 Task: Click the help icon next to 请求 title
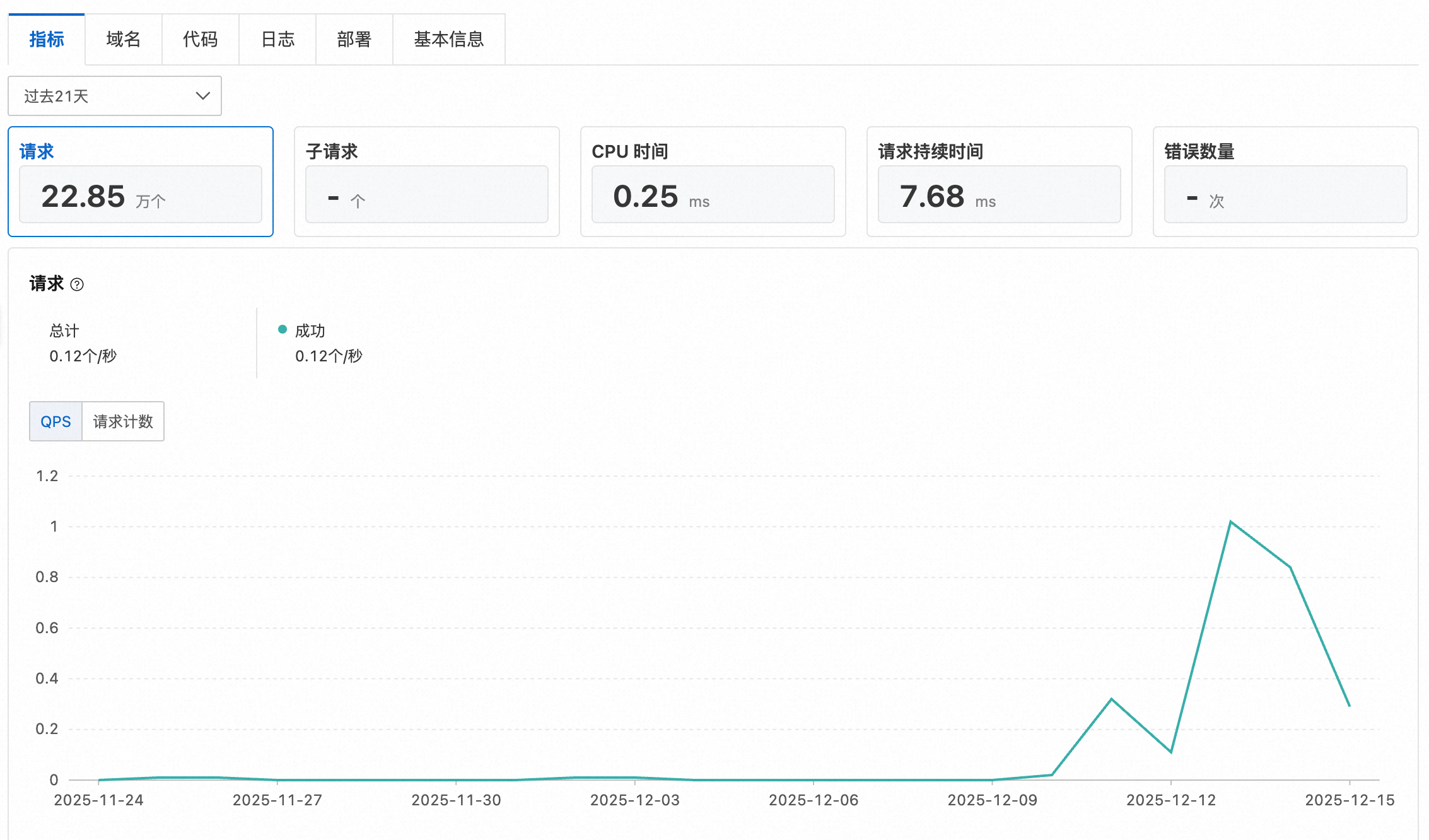point(77,284)
